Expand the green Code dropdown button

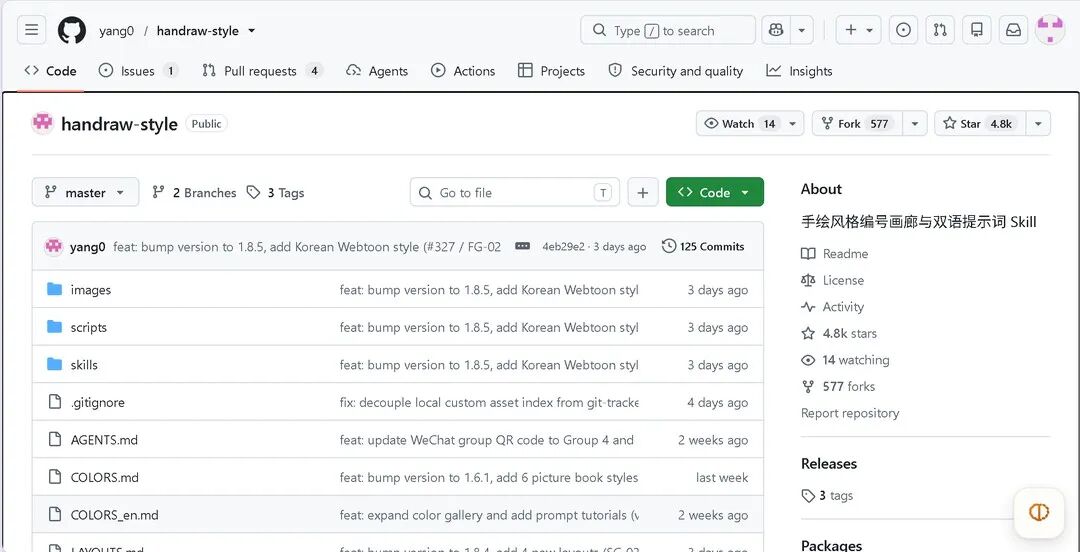click(715, 192)
